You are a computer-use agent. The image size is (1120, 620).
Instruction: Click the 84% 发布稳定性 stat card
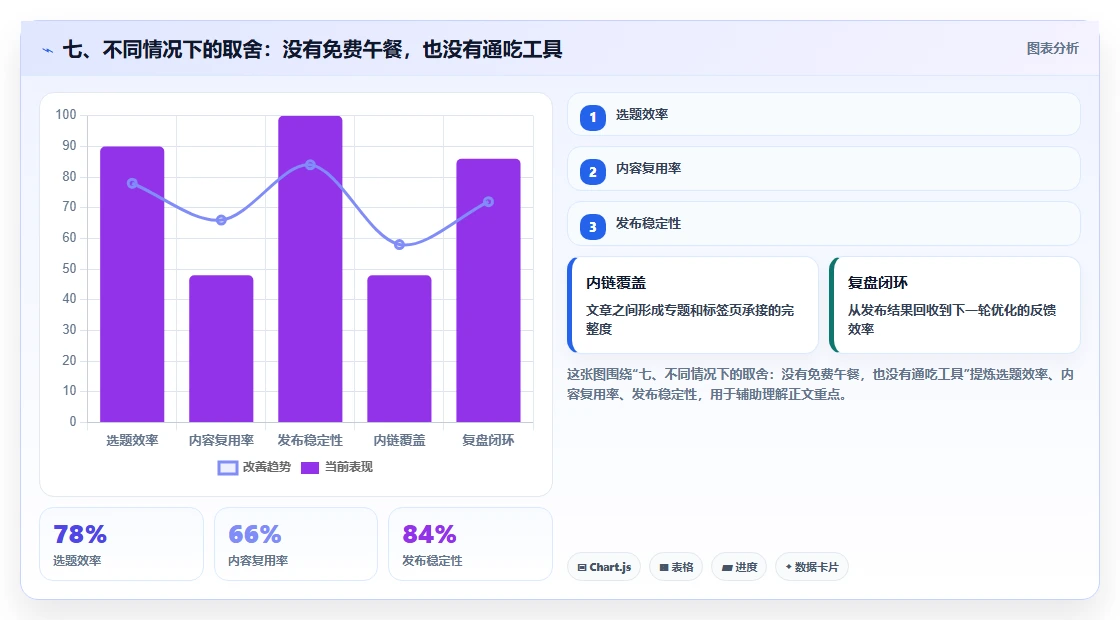click(x=470, y=544)
